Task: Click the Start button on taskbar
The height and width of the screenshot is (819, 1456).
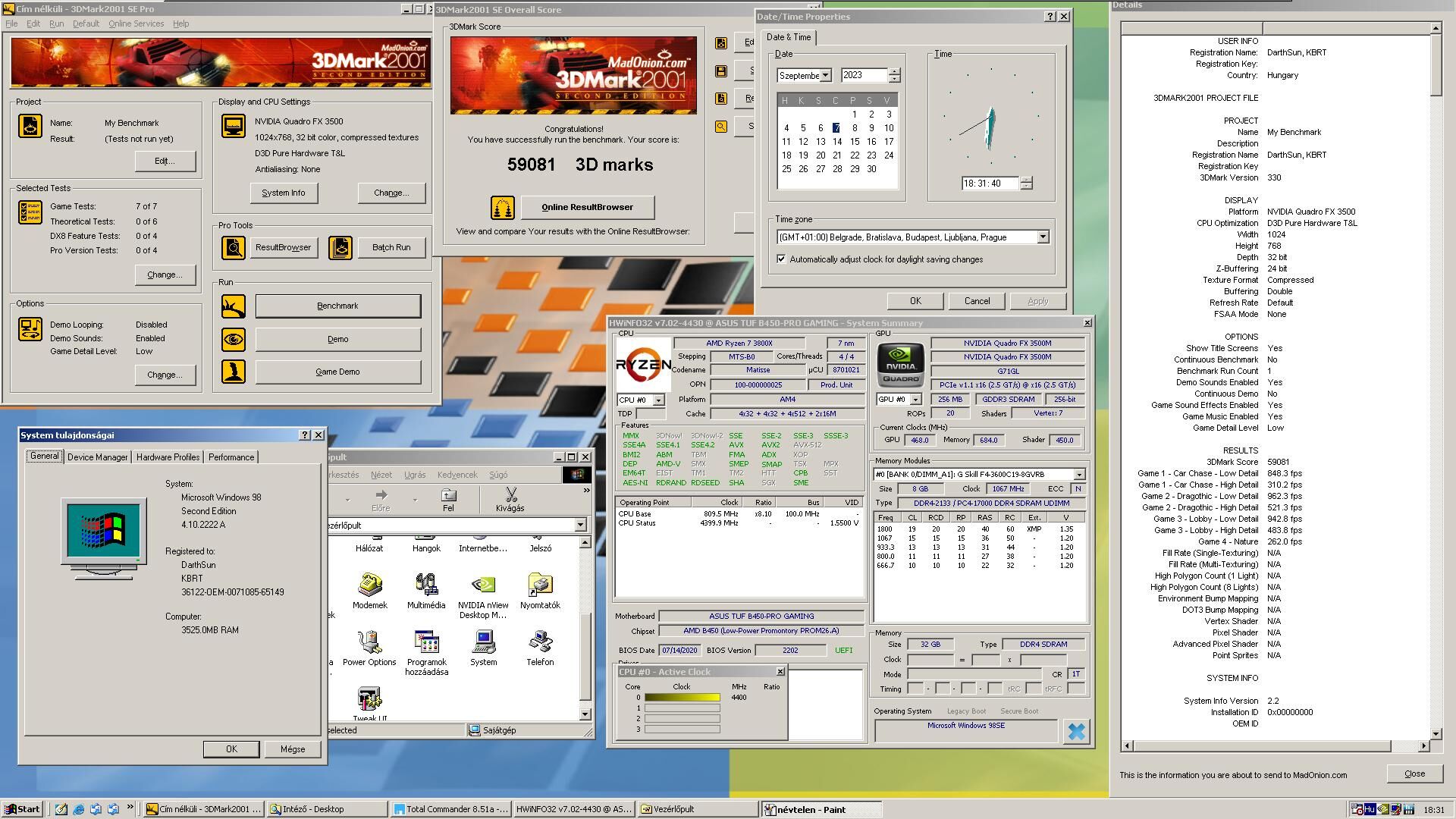Action: pyautogui.click(x=22, y=809)
